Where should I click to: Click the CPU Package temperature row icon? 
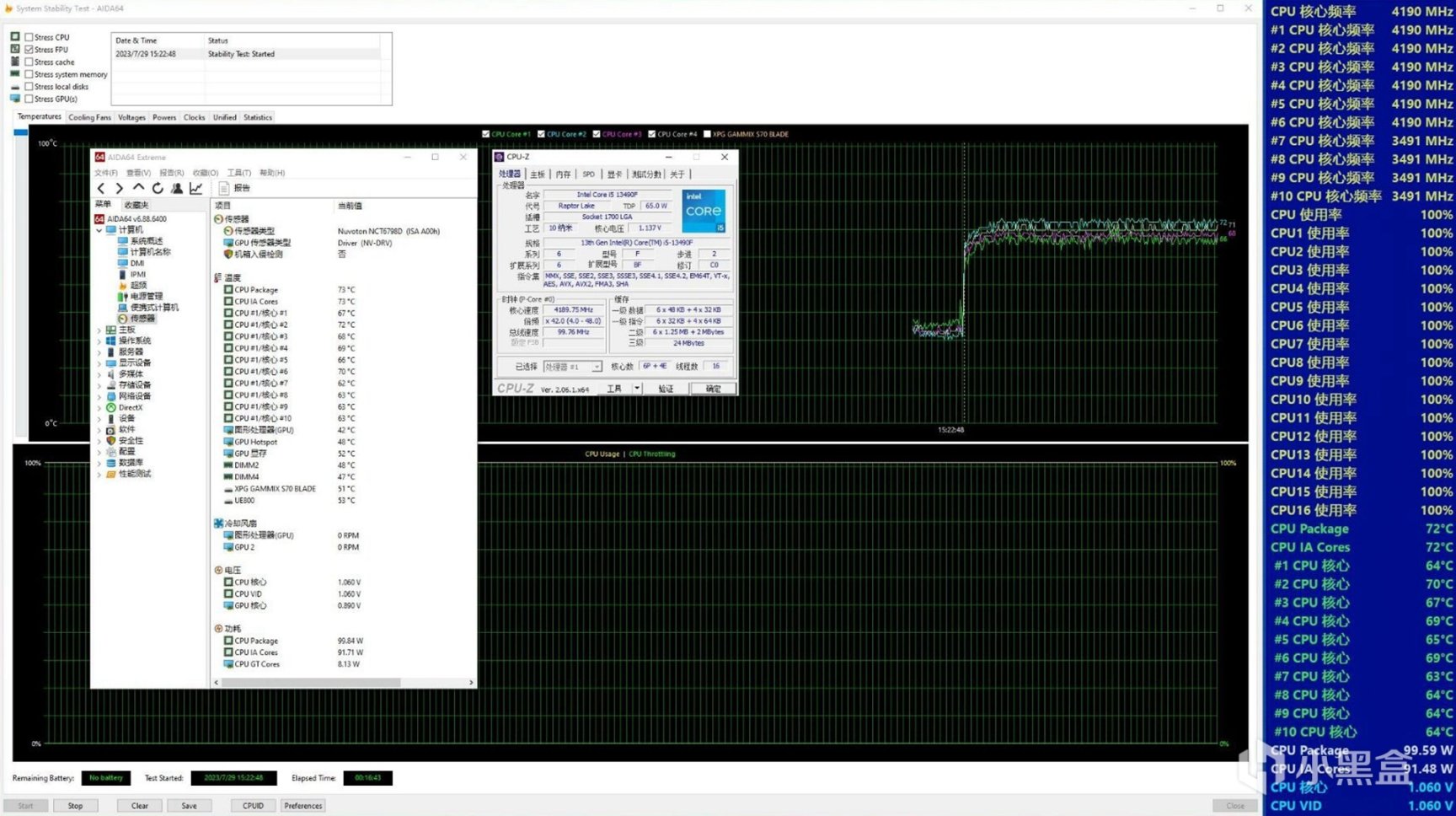pyautogui.click(x=228, y=290)
